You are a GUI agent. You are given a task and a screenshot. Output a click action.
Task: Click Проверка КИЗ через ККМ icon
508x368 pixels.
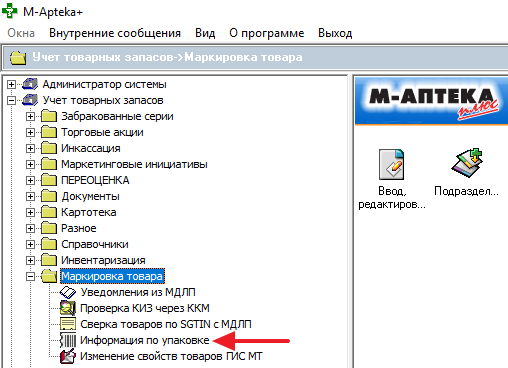coord(68,308)
